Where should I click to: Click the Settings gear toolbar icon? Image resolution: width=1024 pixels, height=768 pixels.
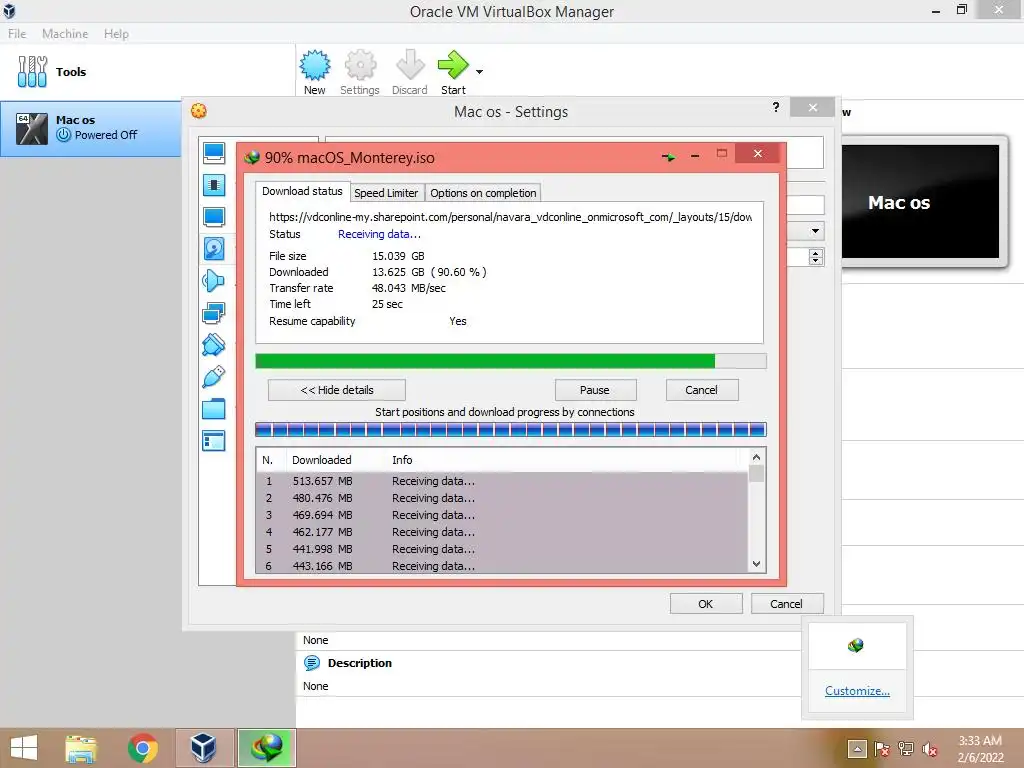pos(360,65)
